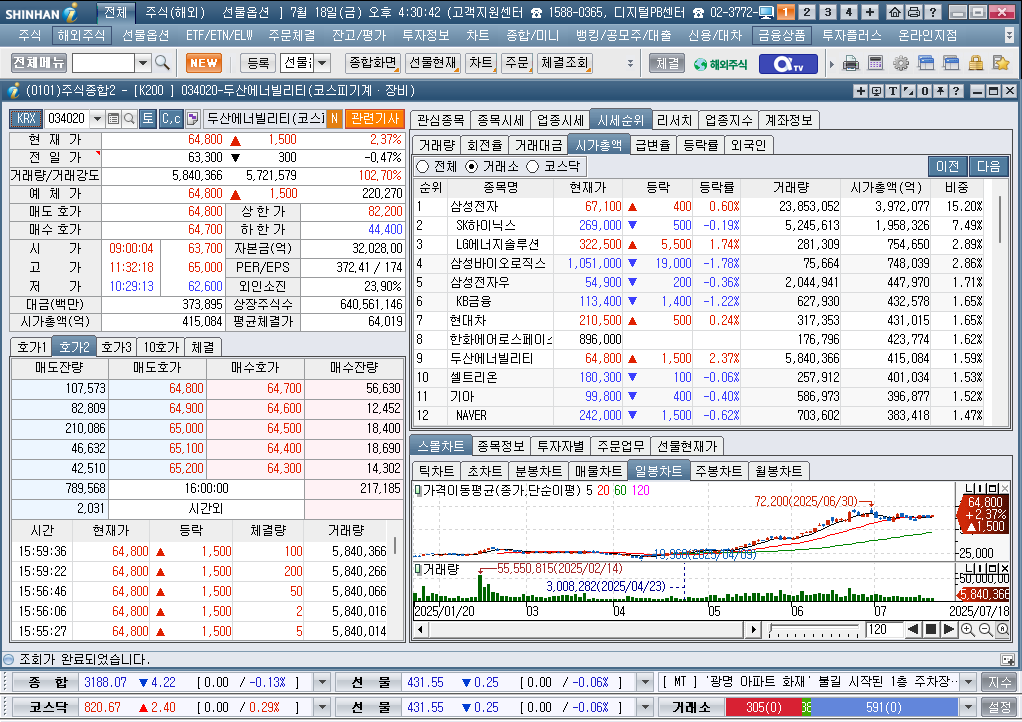Click the chart period slider track

[x=814, y=629]
